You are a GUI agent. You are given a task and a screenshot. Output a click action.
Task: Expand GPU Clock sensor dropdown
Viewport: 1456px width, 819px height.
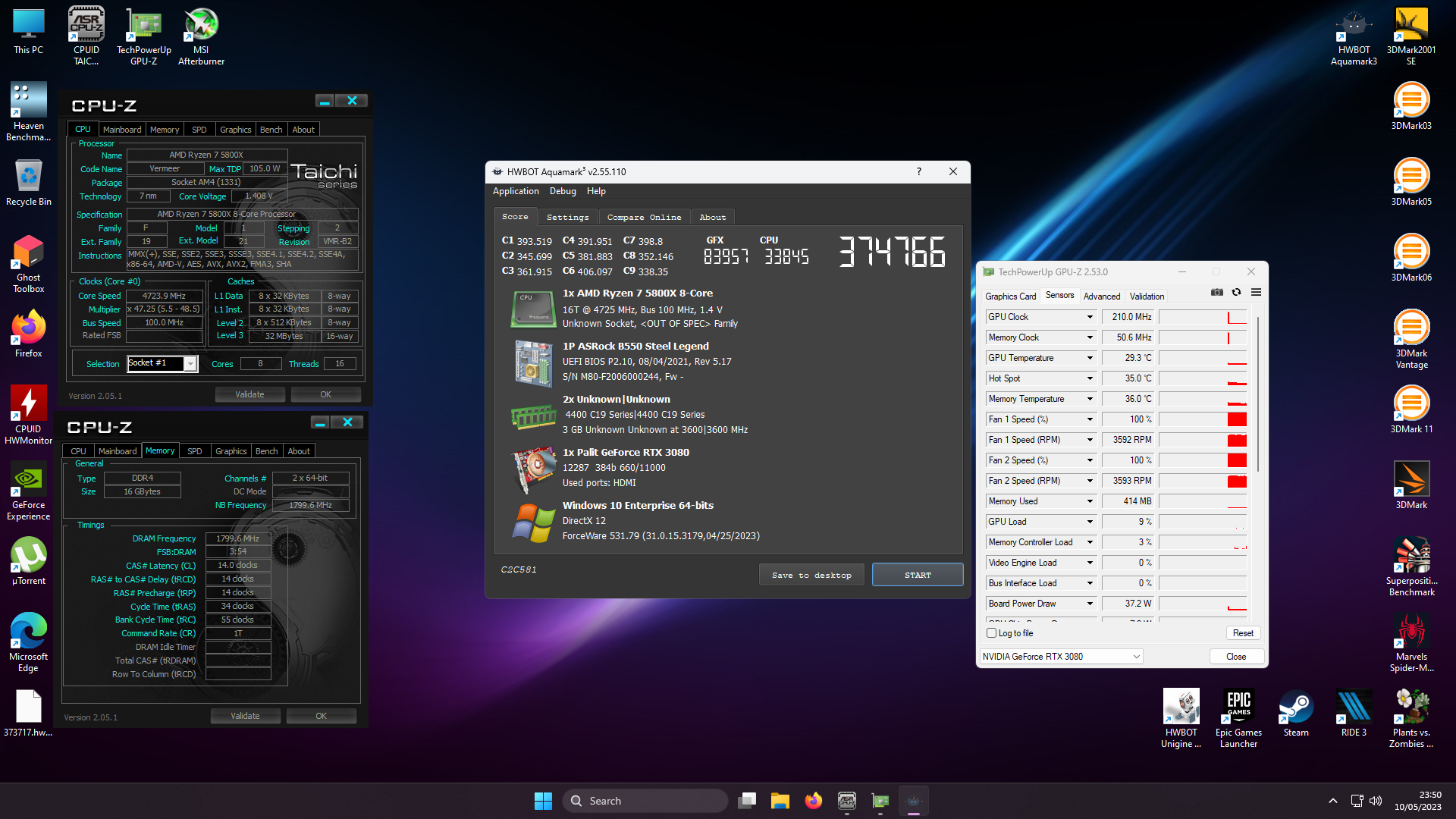(x=1090, y=317)
